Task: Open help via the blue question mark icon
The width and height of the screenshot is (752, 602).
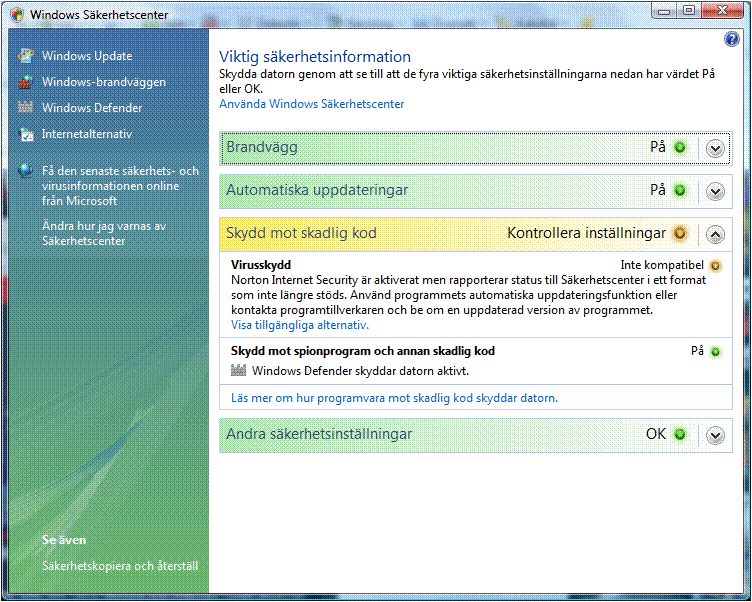Action: (x=731, y=39)
